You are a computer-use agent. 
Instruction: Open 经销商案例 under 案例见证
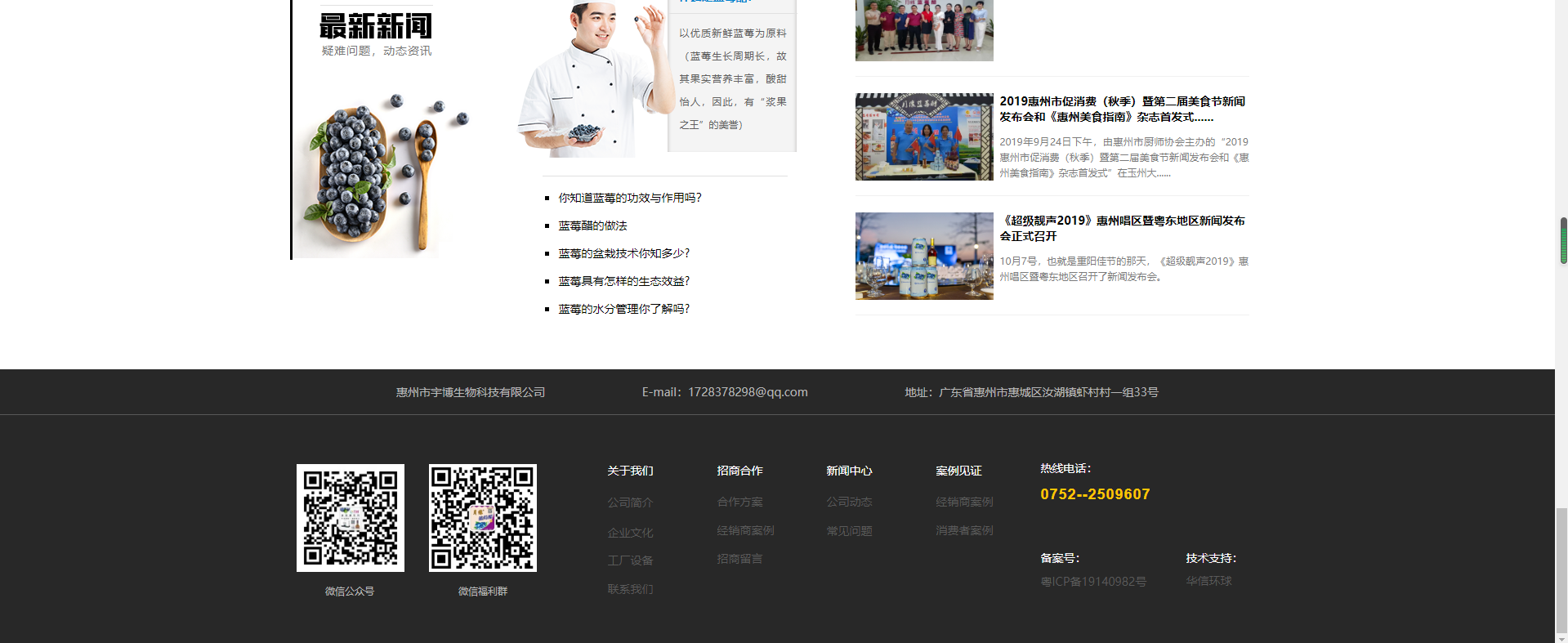tap(964, 502)
